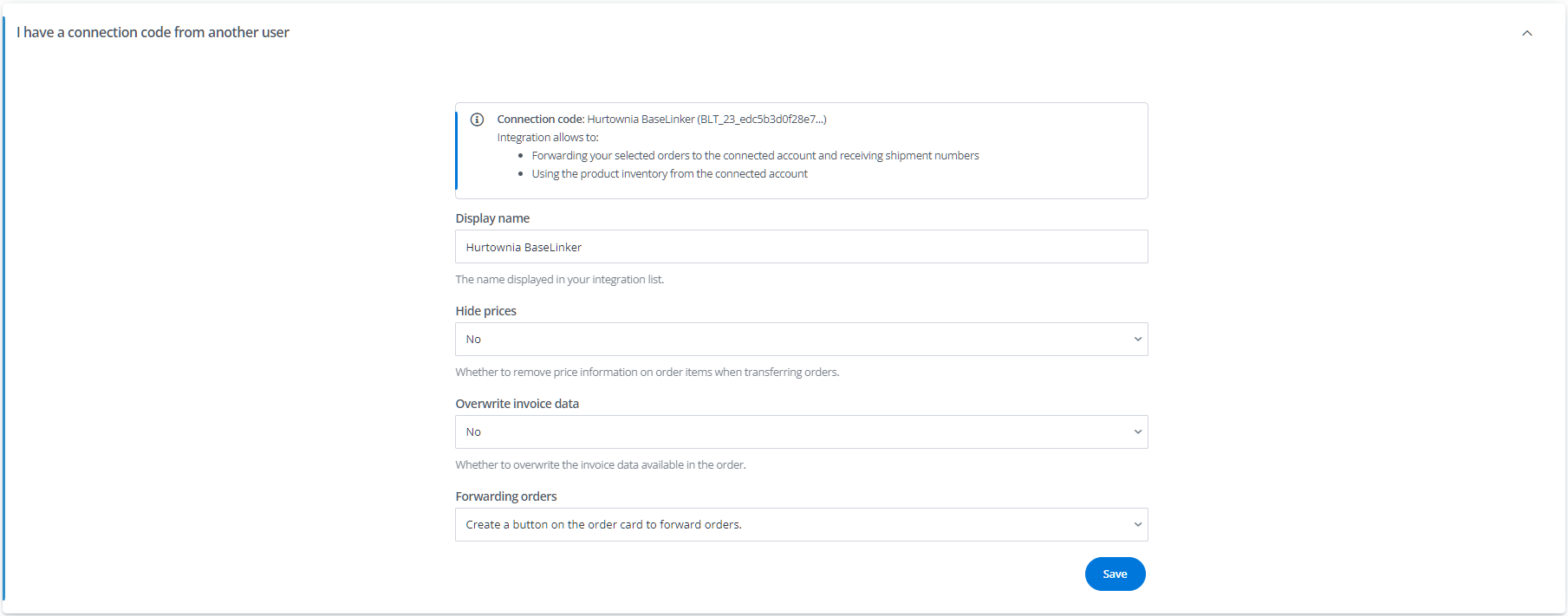
Task: Collapse the connection code section chevron
Action: tap(1526, 33)
